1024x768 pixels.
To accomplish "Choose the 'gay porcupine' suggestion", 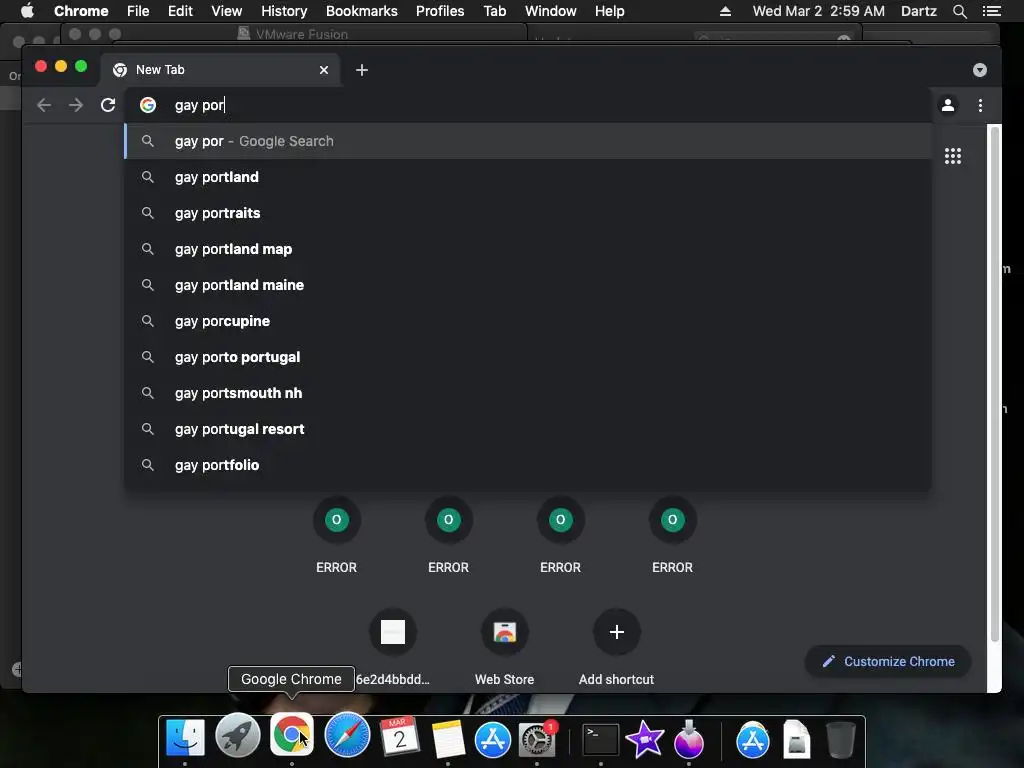I will pos(528,321).
